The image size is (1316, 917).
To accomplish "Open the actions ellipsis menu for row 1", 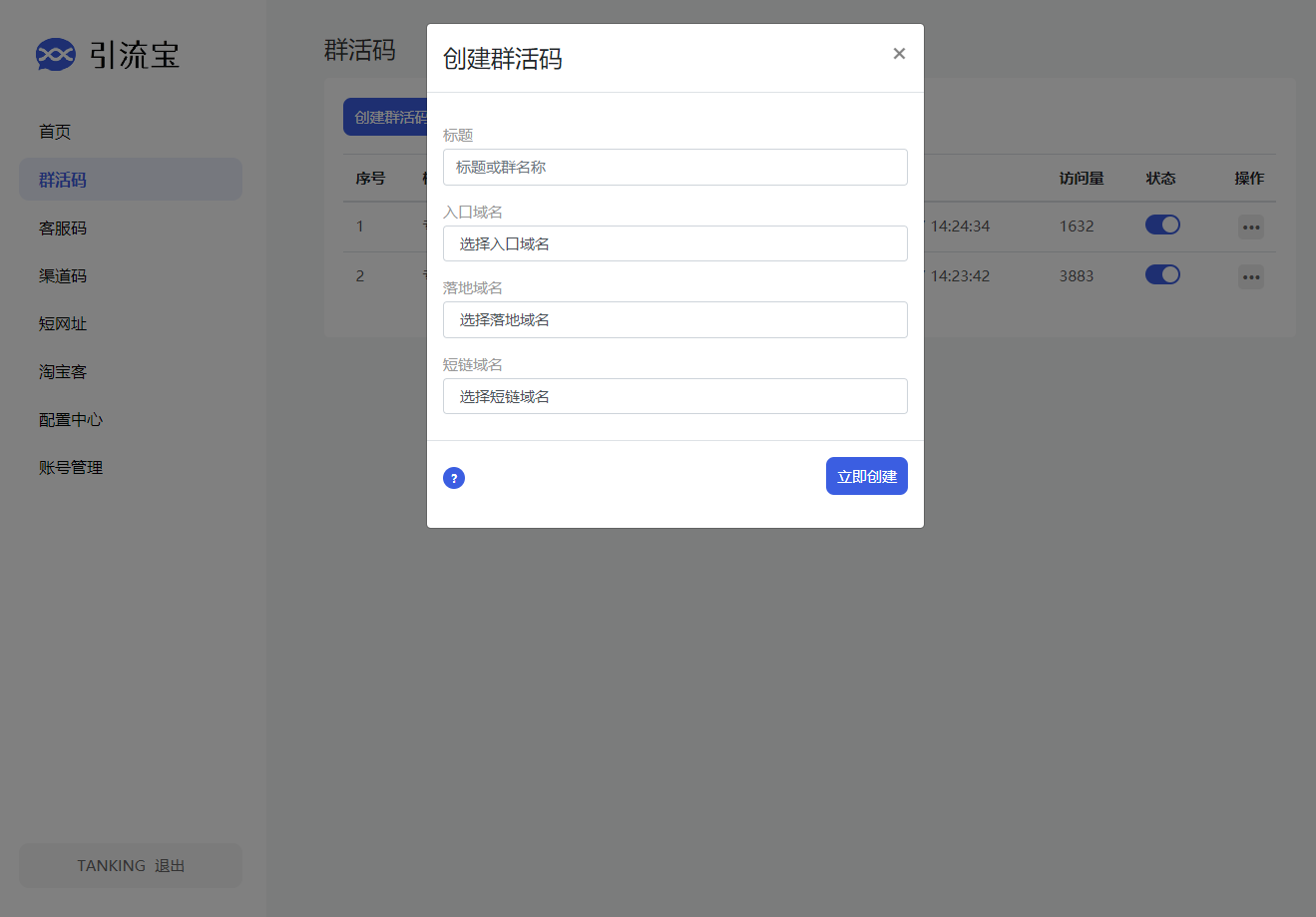I will click(1250, 227).
